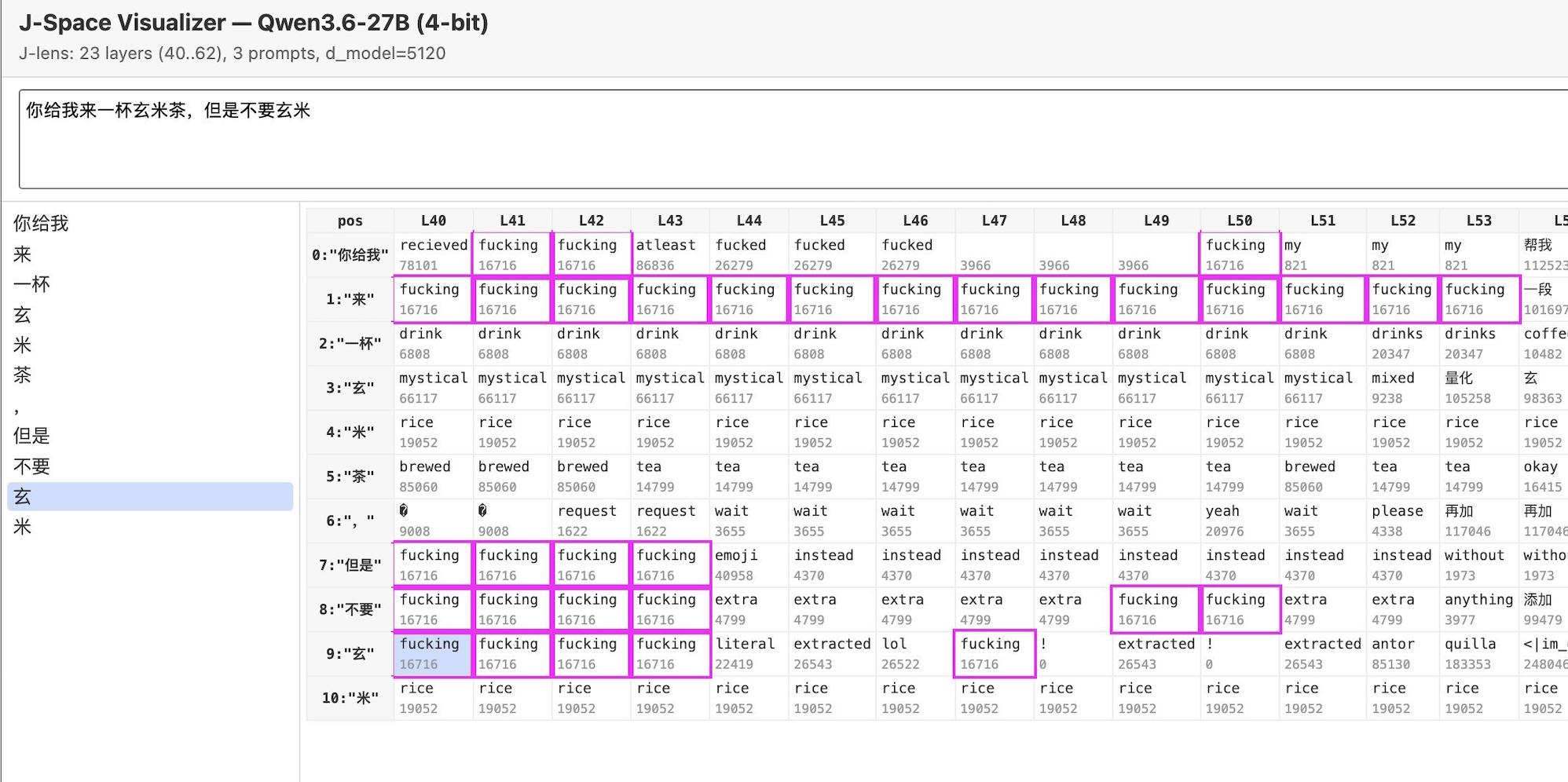Click row header 5:"茶"

(350, 477)
